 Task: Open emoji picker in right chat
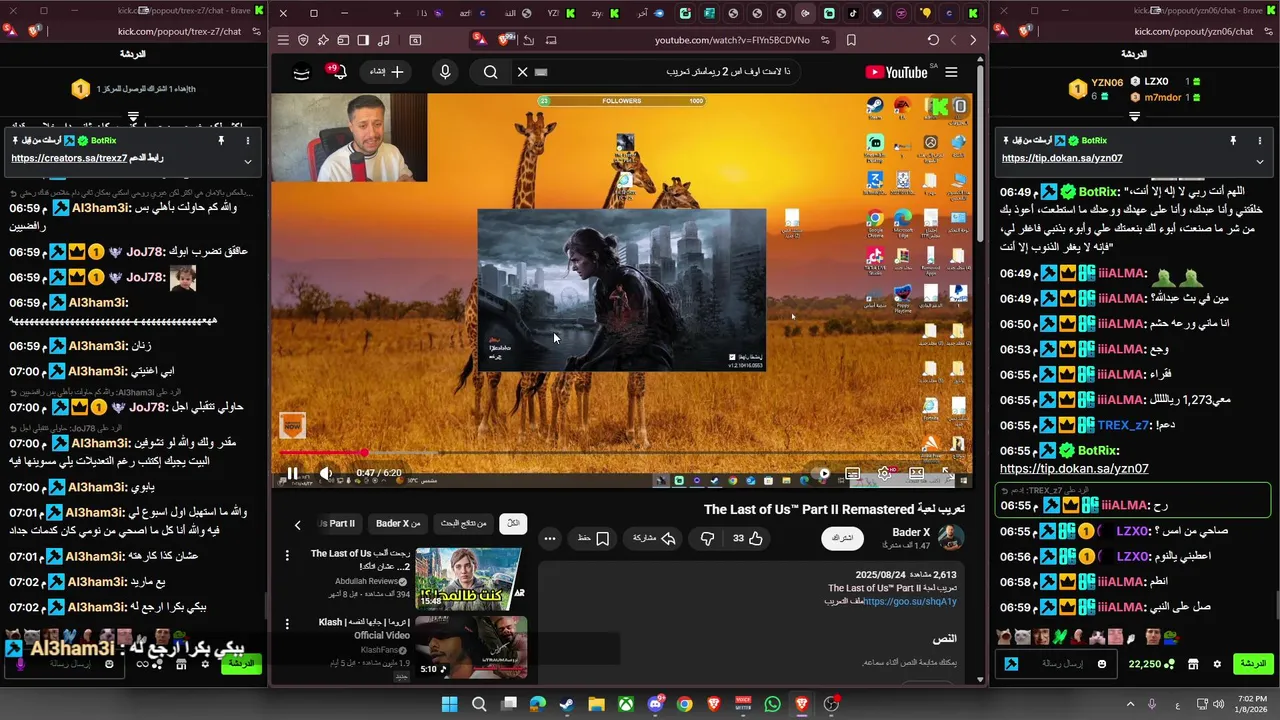pos(1102,664)
